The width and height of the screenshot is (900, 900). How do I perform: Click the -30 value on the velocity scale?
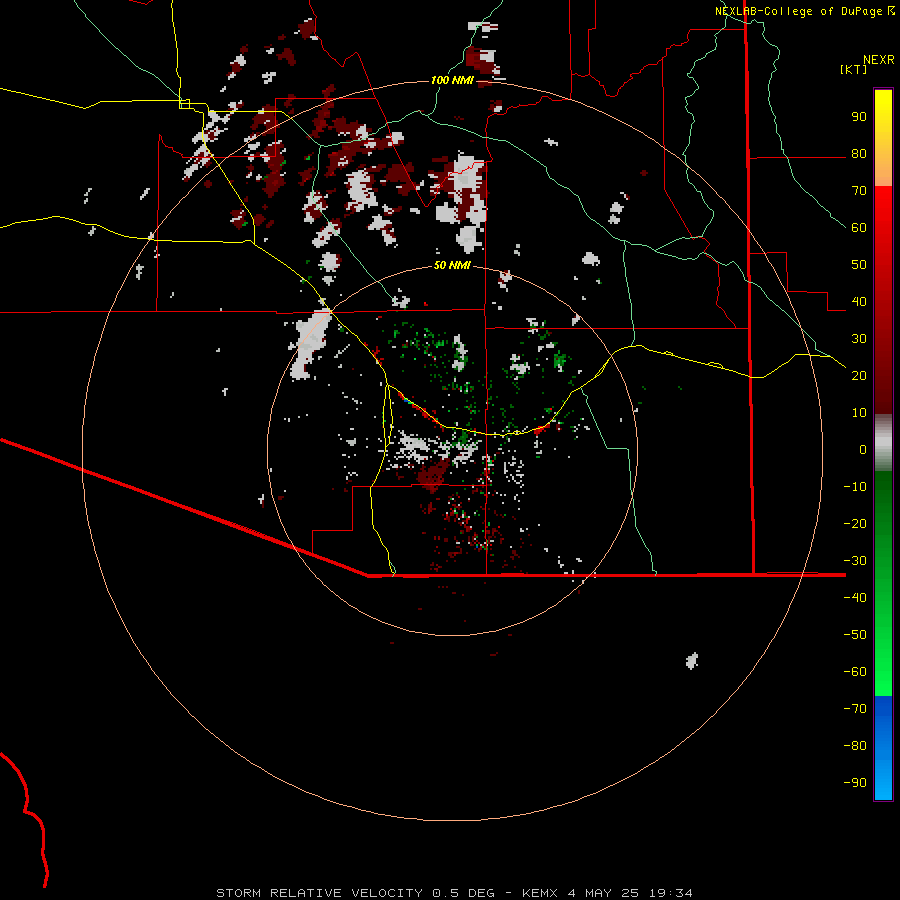(855, 561)
